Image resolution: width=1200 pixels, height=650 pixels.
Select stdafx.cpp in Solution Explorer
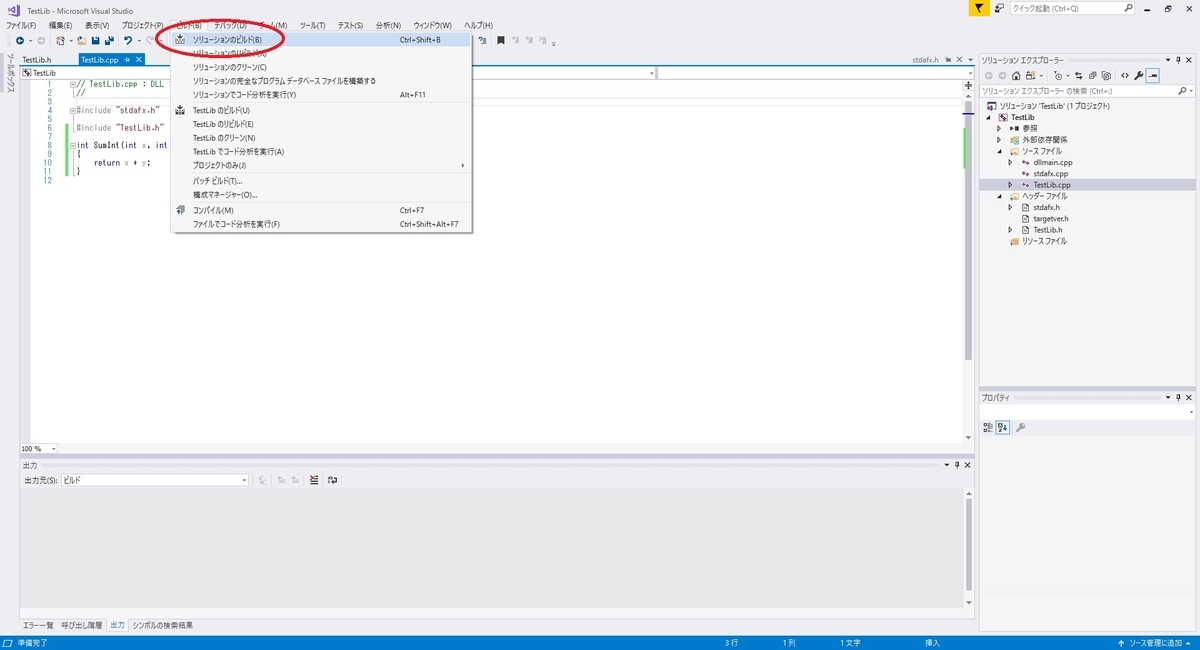tap(1050, 173)
